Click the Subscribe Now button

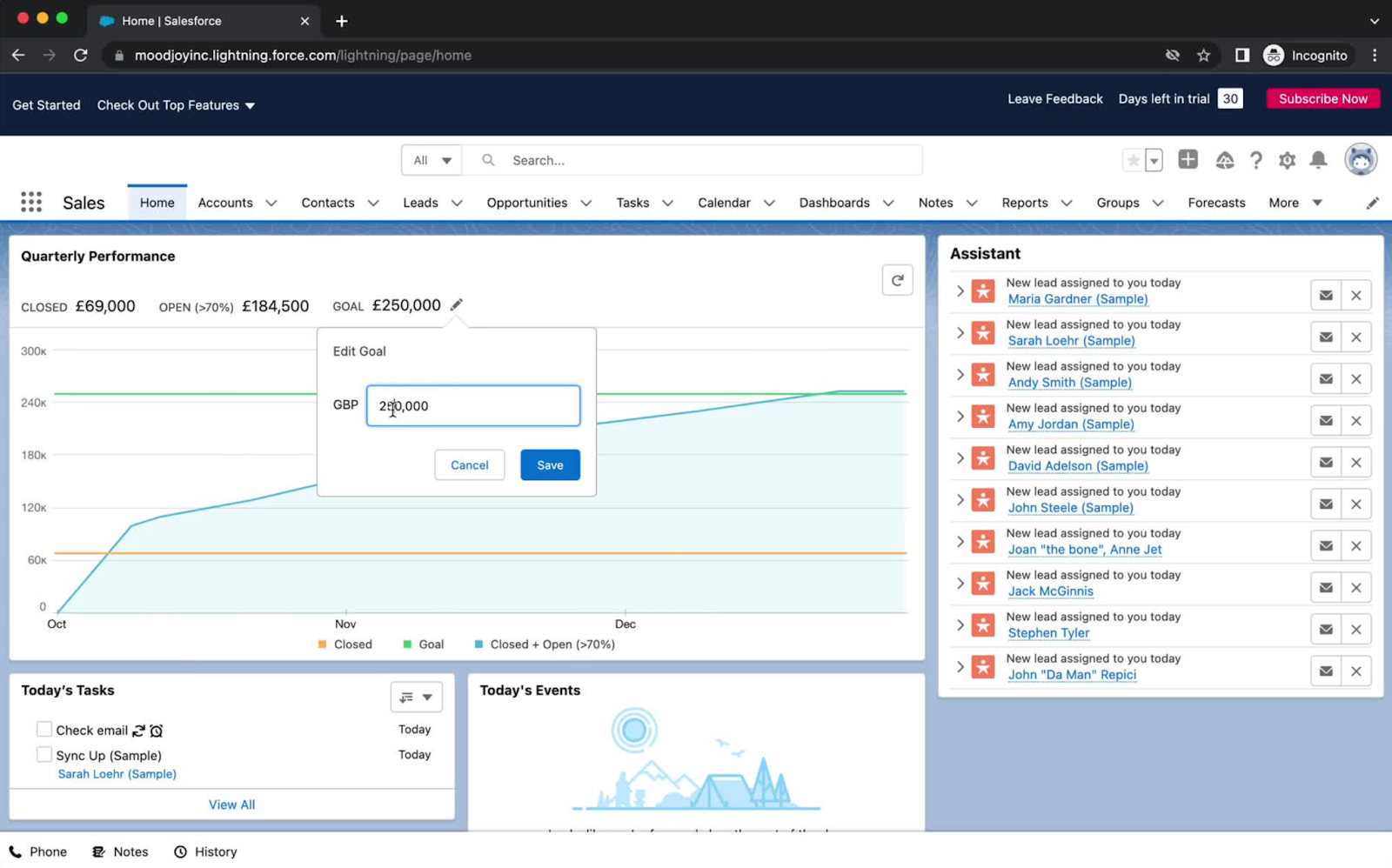[1322, 98]
